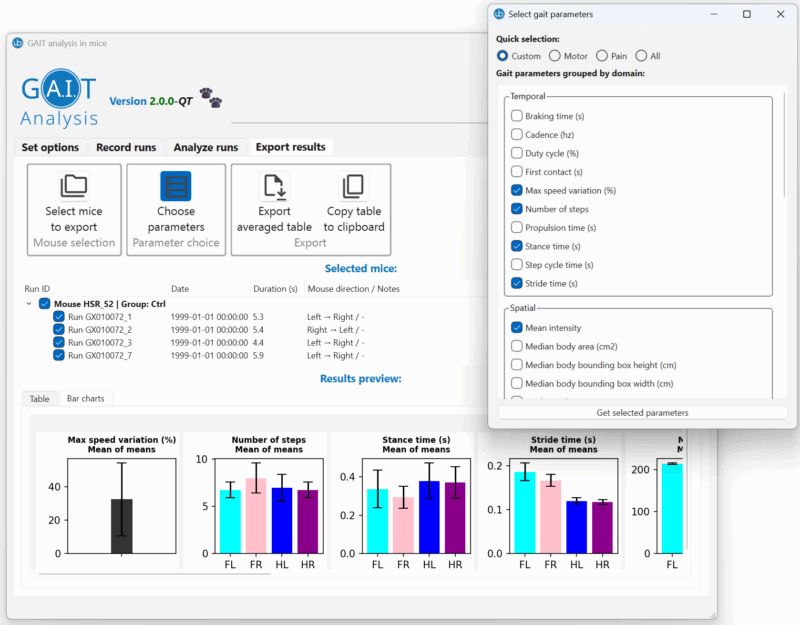Collapse the Mouse HSR_52 tree node
Screen dimensions: 800x625
[x=29, y=304]
